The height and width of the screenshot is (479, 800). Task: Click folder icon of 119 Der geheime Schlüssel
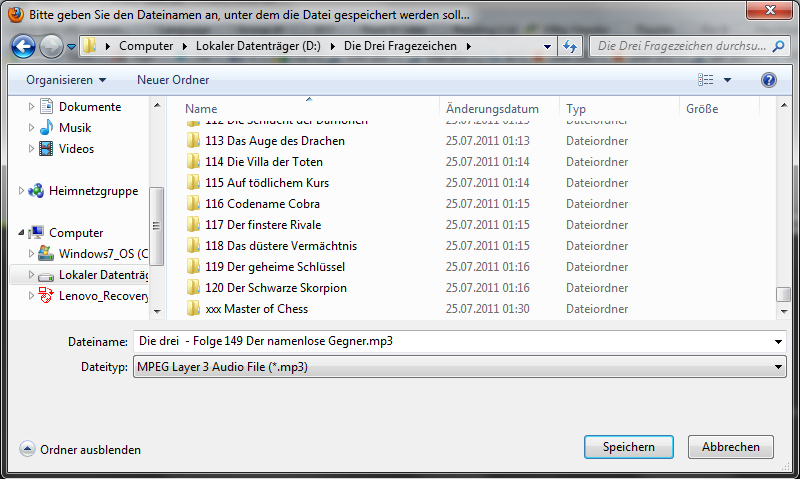tap(193, 266)
